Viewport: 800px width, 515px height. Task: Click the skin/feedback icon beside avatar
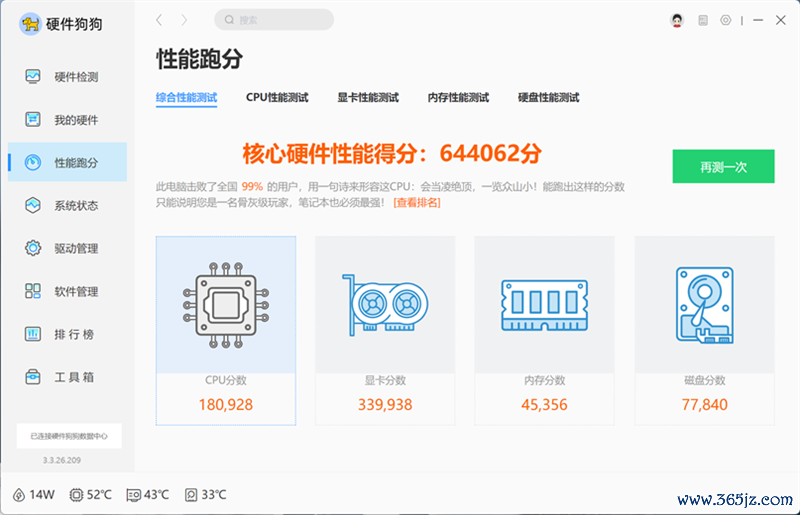tap(703, 20)
